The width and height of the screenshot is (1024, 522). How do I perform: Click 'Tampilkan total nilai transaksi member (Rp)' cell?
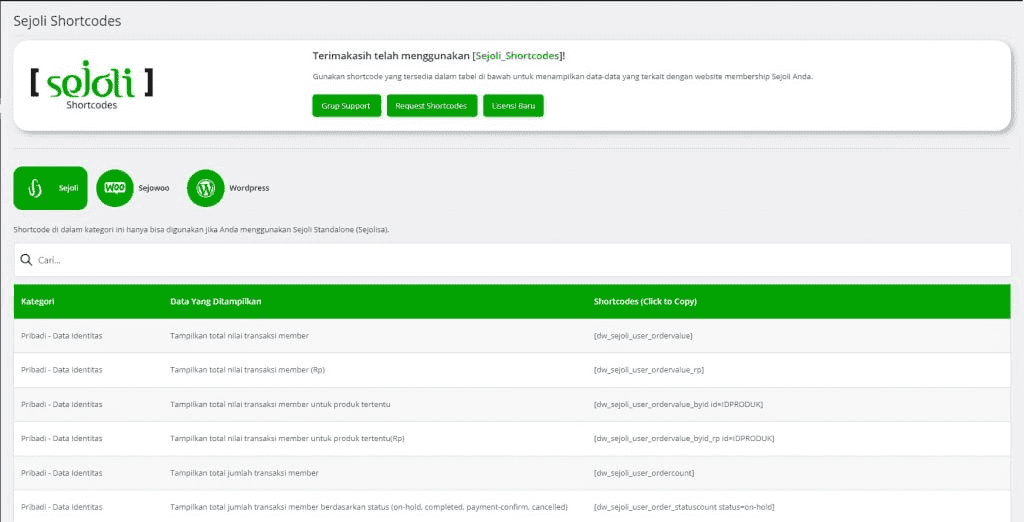tap(248, 370)
